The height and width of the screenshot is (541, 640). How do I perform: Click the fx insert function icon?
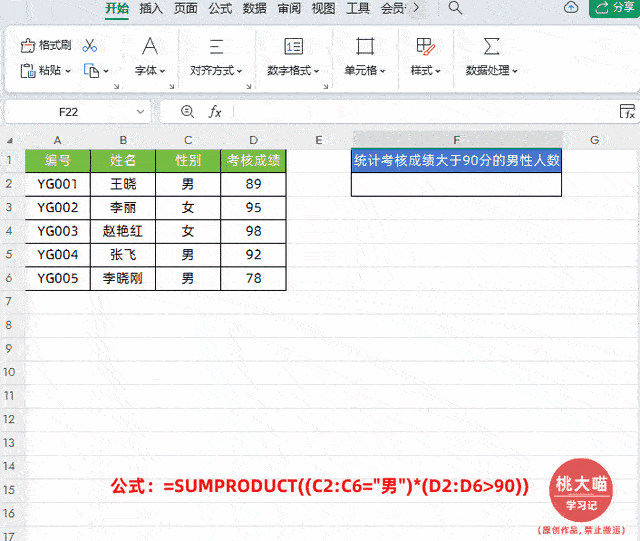coord(215,111)
